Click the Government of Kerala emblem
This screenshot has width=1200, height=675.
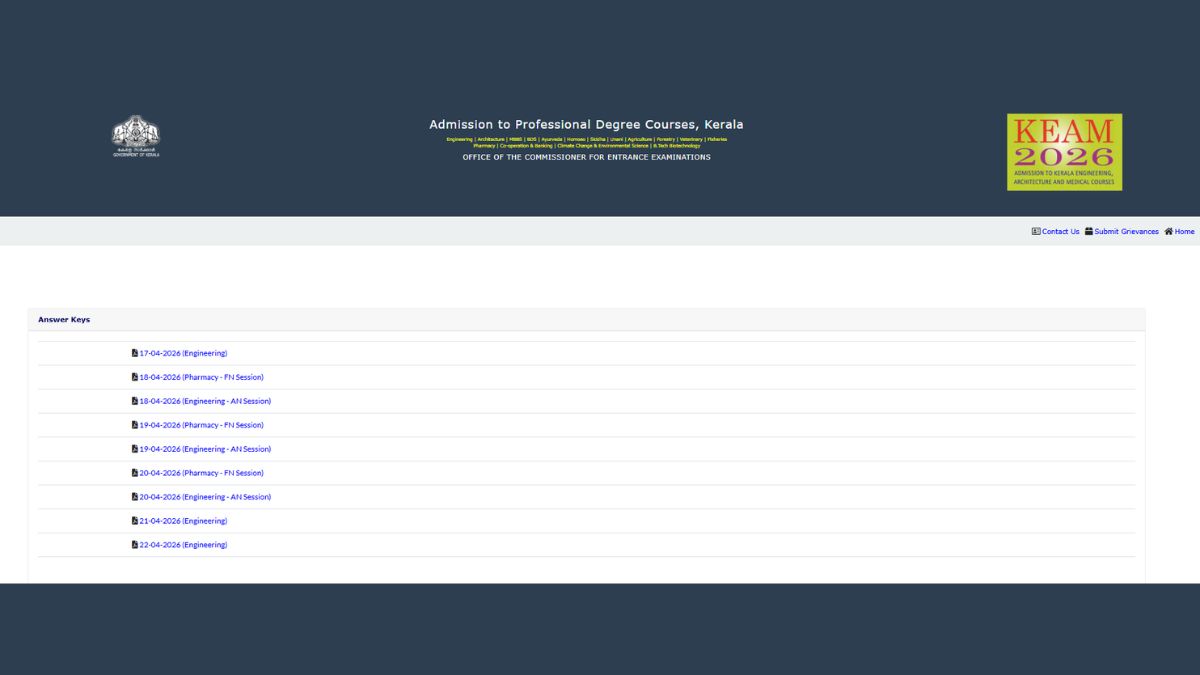[135, 136]
